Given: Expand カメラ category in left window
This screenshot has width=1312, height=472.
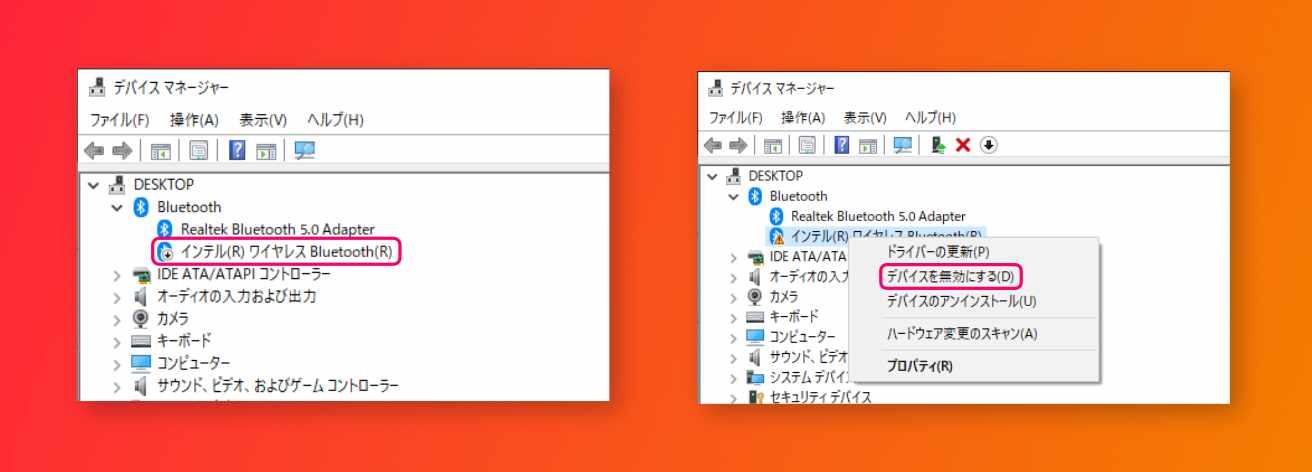Looking at the screenshot, I should point(118,318).
